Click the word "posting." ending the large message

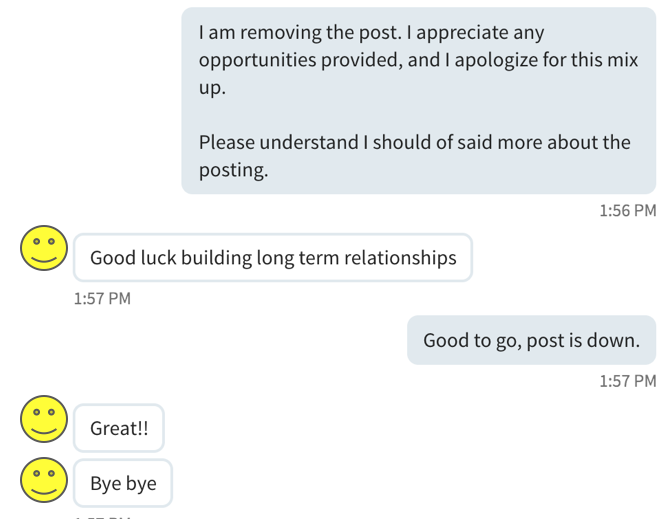(233, 170)
